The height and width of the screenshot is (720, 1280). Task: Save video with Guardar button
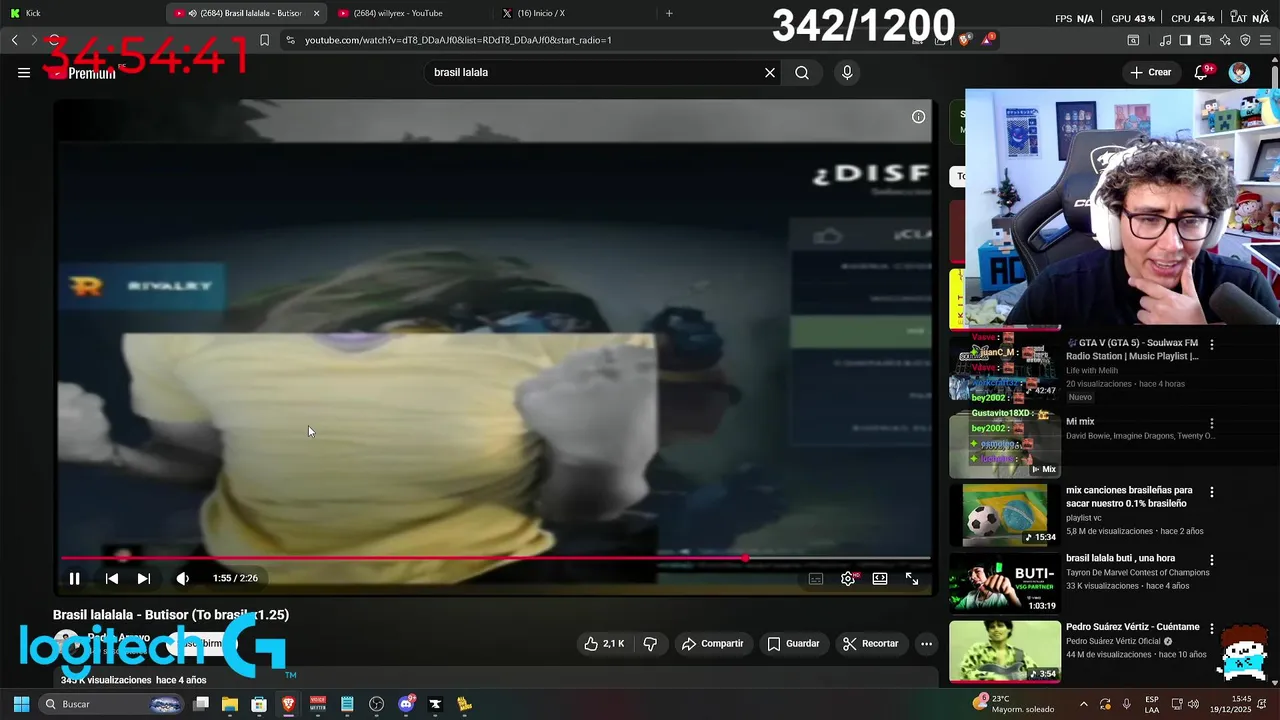[793, 643]
